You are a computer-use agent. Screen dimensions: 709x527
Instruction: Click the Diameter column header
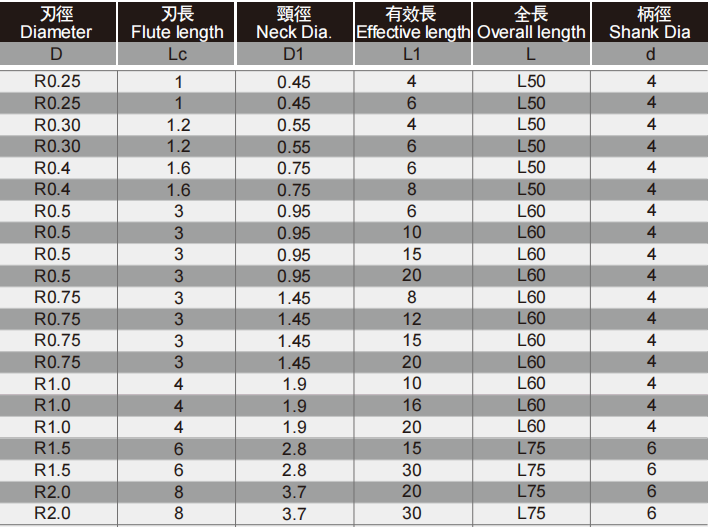pos(56,22)
